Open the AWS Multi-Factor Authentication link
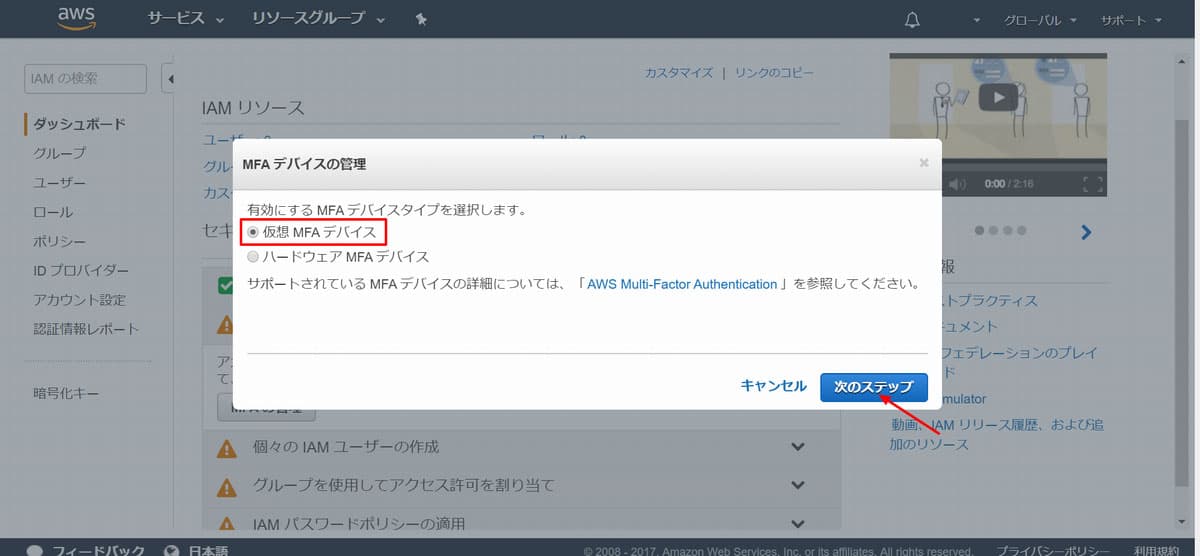The height and width of the screenshot is (556, 1200). click(x=682, y=284)
